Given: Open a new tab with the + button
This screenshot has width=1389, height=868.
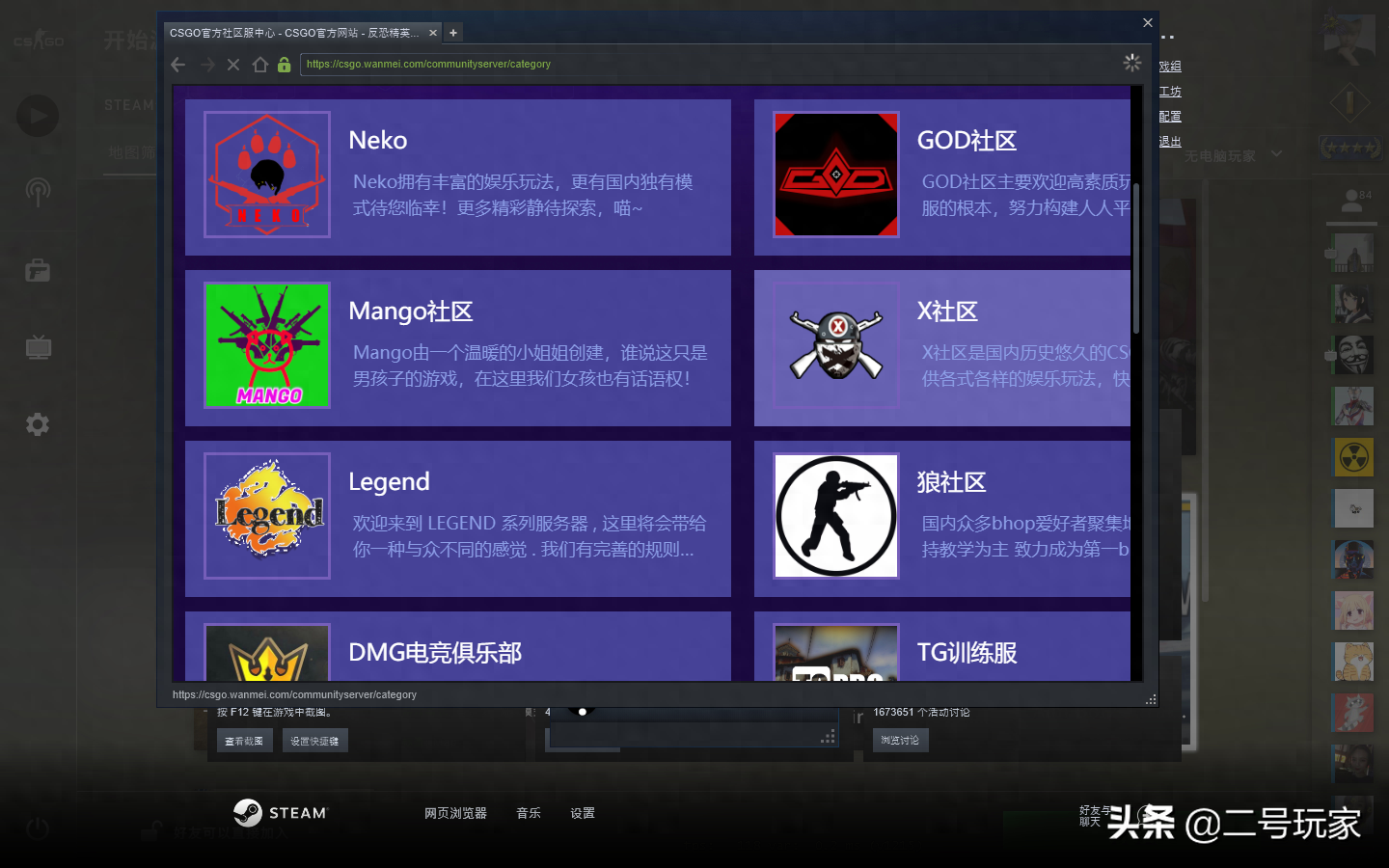Looking at the screenshot, I should tap(453, 32).
